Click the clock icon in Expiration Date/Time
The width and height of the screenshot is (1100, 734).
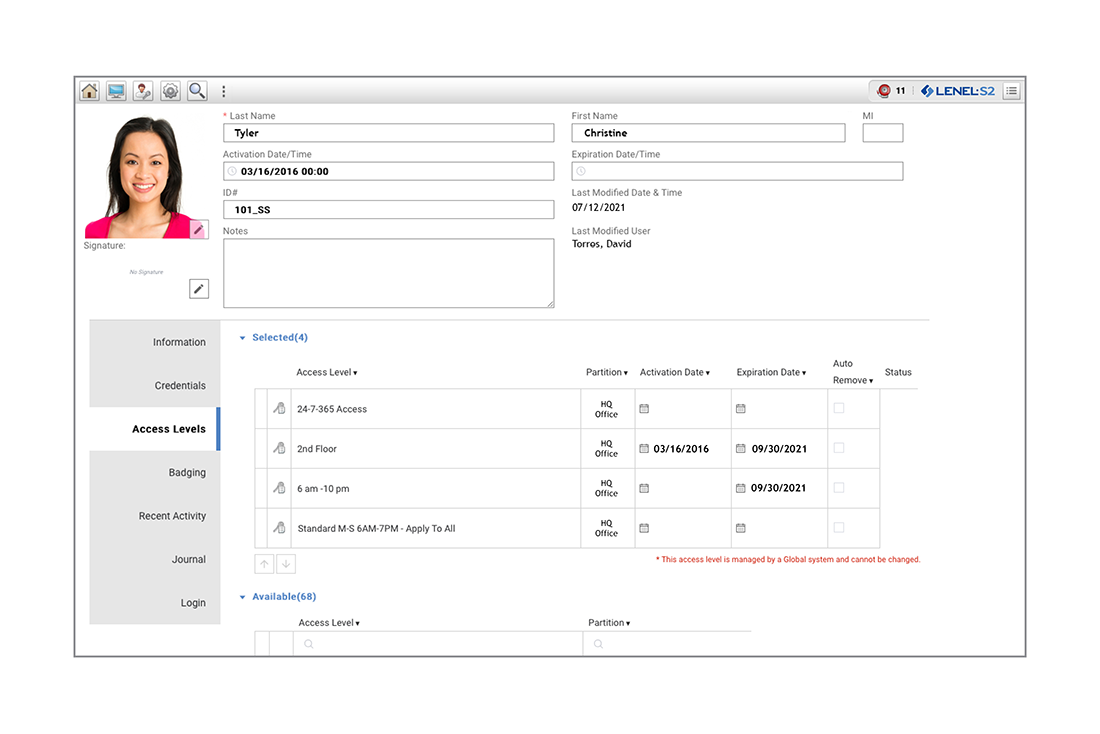(581, 171)
